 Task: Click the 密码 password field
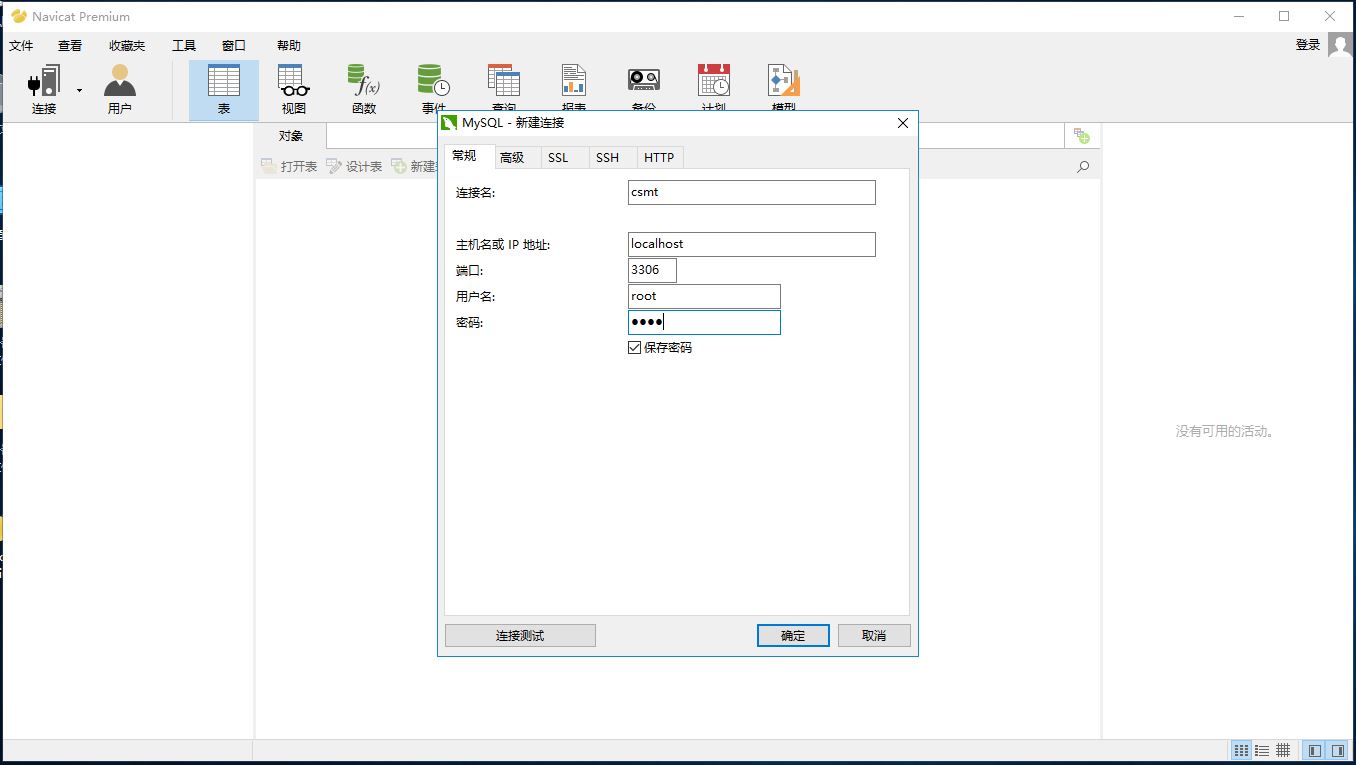(704, 322)
